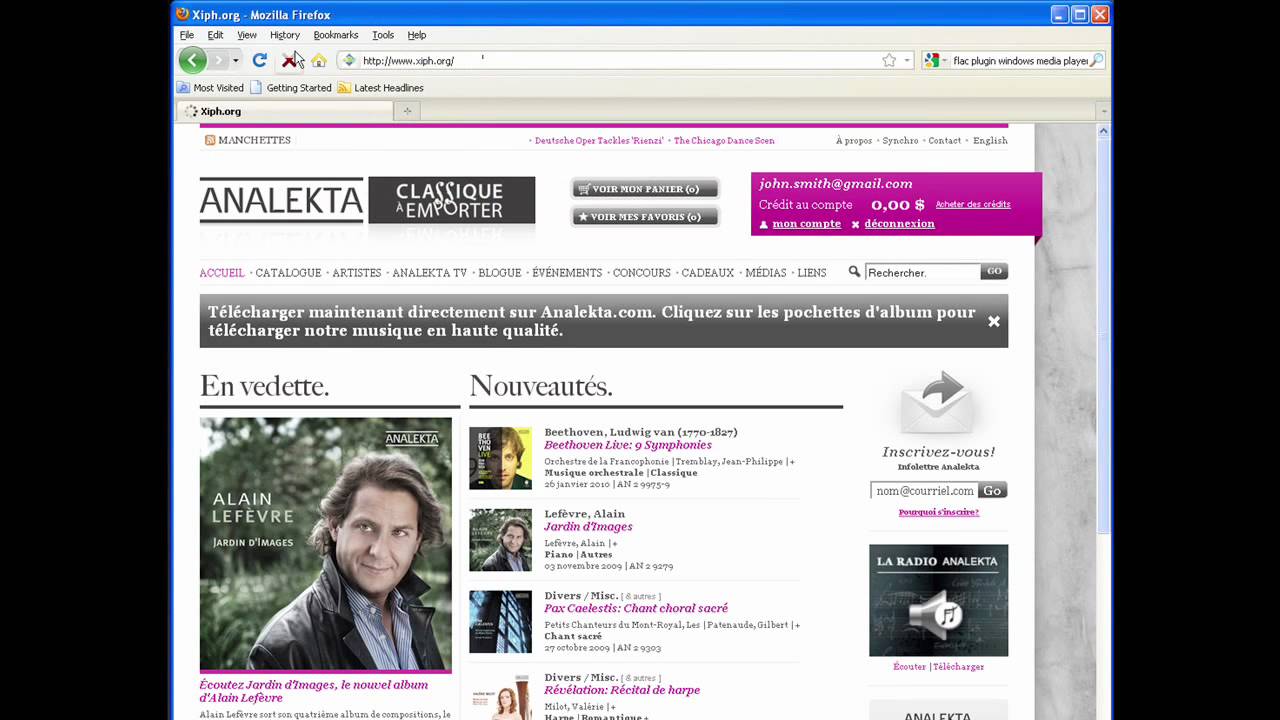This screenshot has height=720, width=1280.
Task: Open 'The Chicago Dance Scen' headline
Action: [x=724, y=141]
